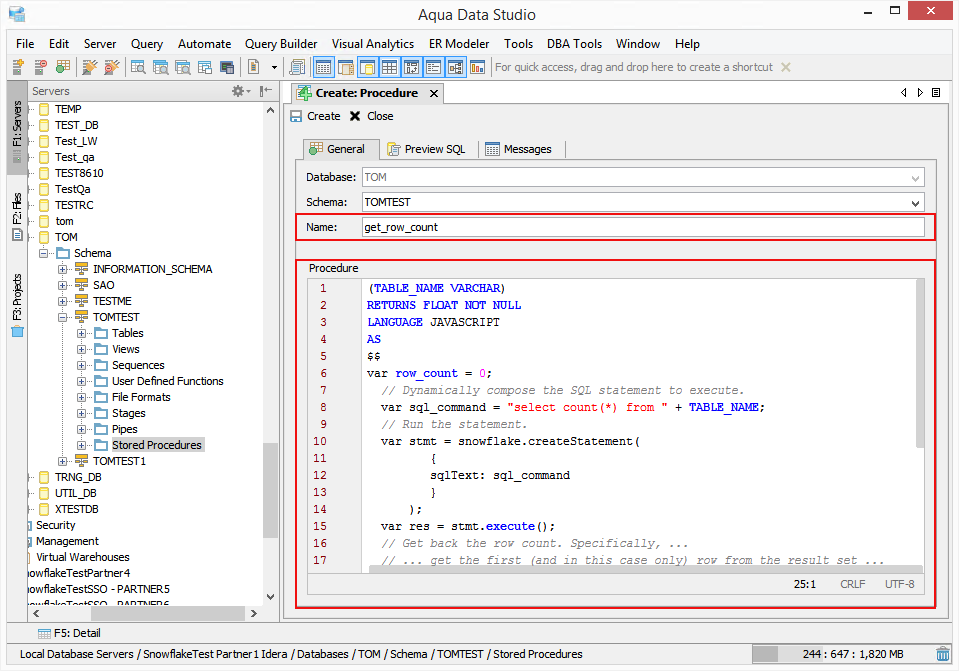The width and height of the screenshot is (959, 671).
Task: Click the recycle bin icon in status bar
Action: [x=943, y=654]
